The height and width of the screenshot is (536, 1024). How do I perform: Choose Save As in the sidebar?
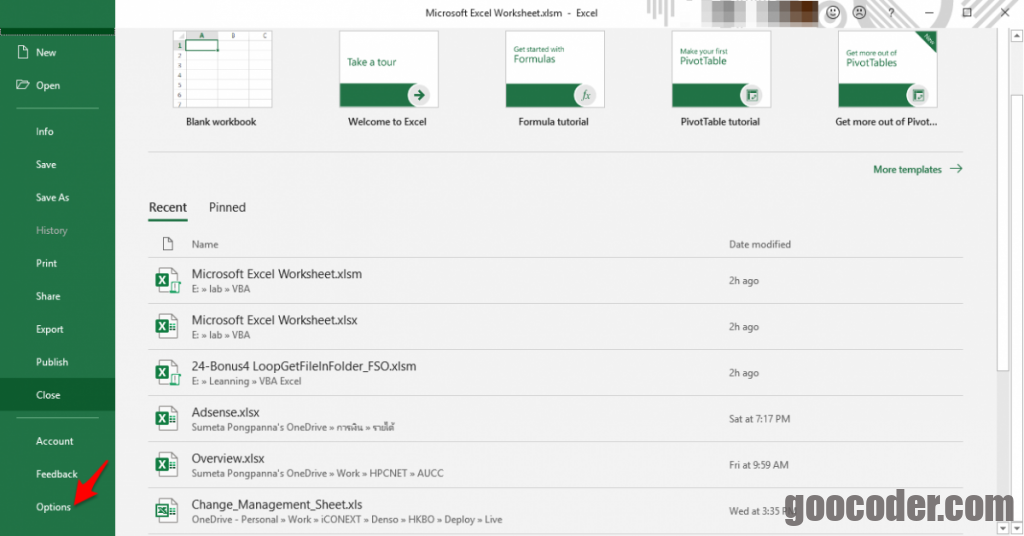(57, 197)
